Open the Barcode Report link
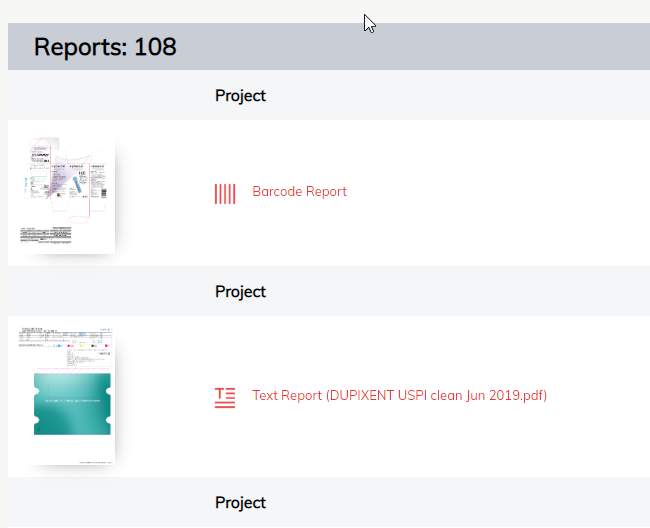Viewport: 650px width, 528px height. [299, 192]
